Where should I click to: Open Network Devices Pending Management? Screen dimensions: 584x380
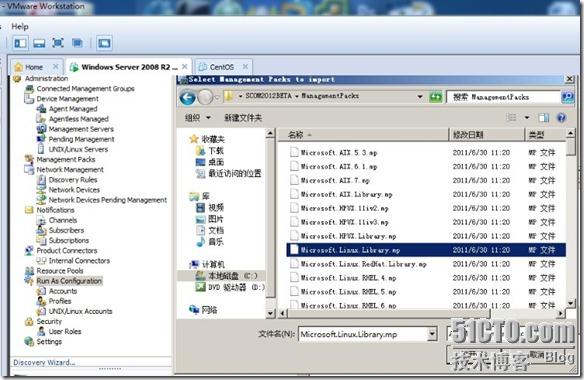pos(108,200)
